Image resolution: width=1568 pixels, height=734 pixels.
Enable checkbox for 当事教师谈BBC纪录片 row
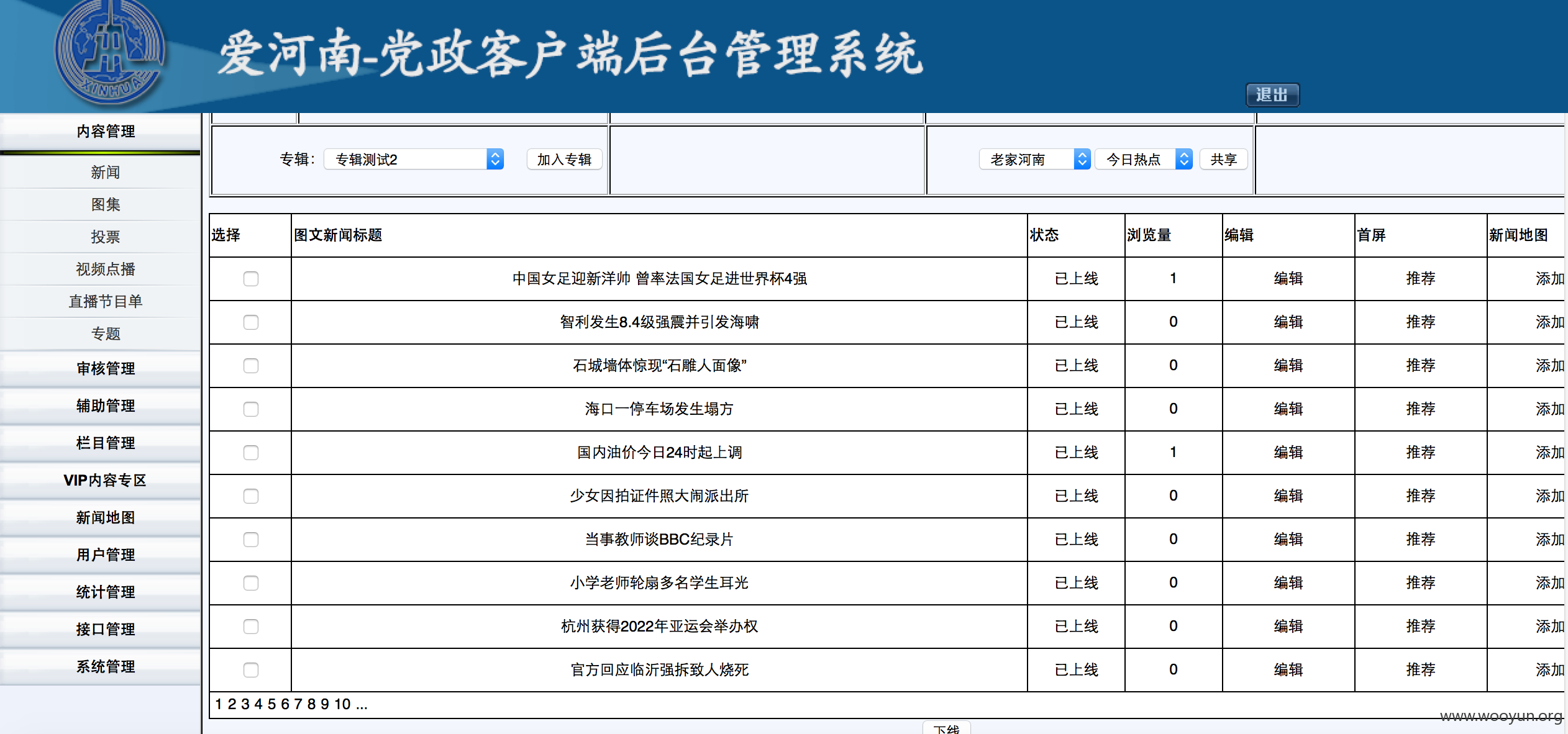pos(251,540)
